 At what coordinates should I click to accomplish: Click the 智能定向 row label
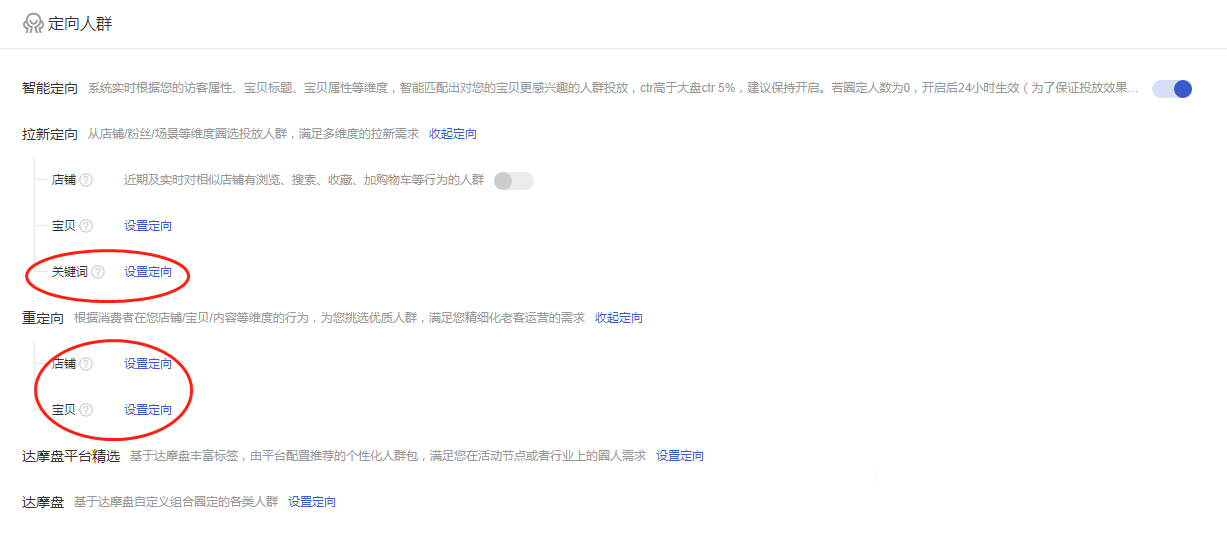(50, 88)
